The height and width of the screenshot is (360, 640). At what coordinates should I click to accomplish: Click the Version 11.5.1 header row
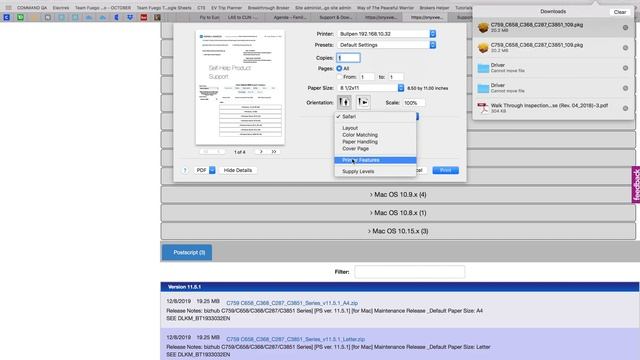[400, 287]
